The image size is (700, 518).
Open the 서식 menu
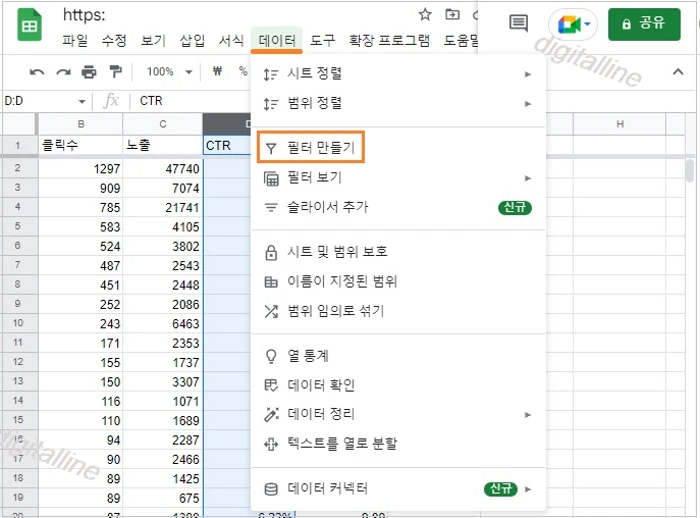231,41
